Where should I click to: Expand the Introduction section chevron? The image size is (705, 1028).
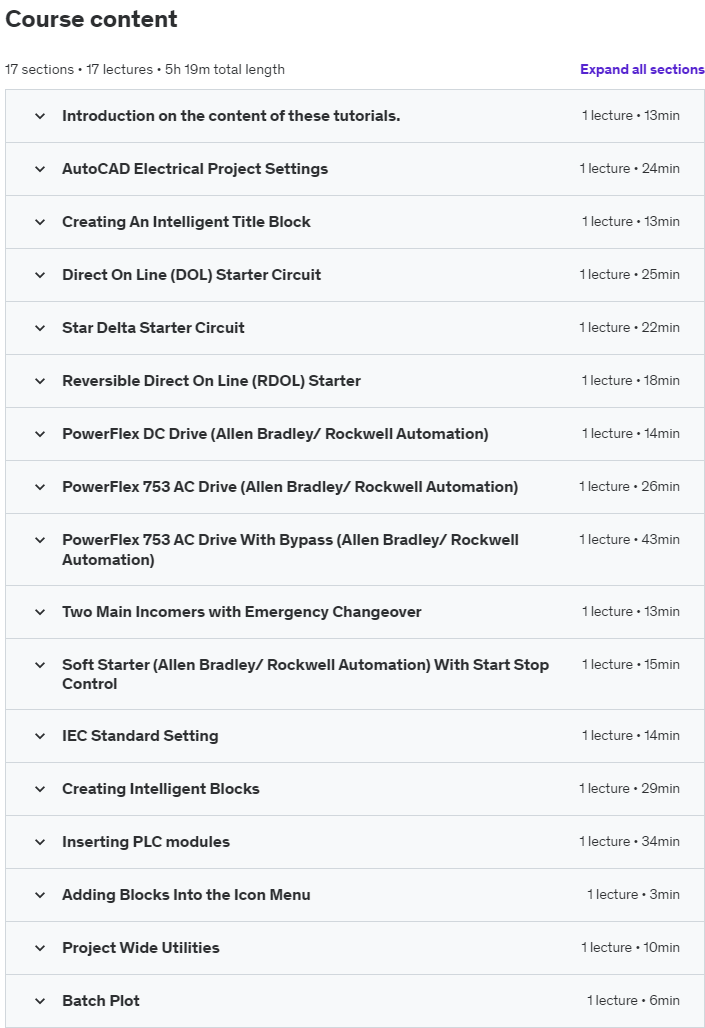point(40,116)
